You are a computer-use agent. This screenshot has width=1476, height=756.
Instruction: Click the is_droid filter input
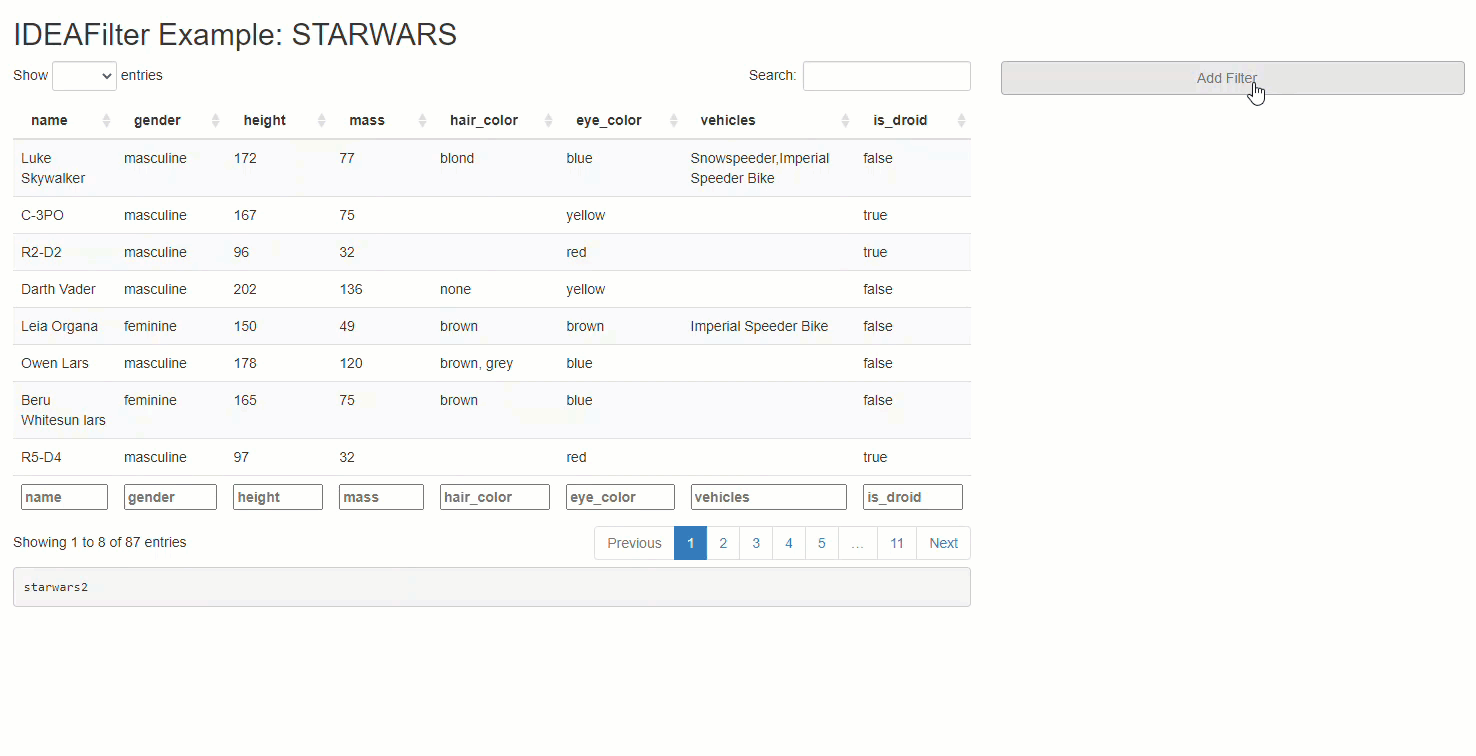912,497
